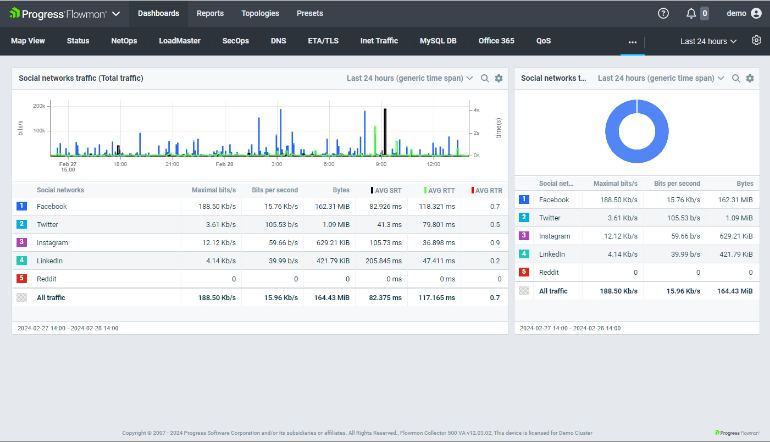Viewport: 770px width, 442px height.
Task: Click the notifications bell icon
Action: (691, 14)
